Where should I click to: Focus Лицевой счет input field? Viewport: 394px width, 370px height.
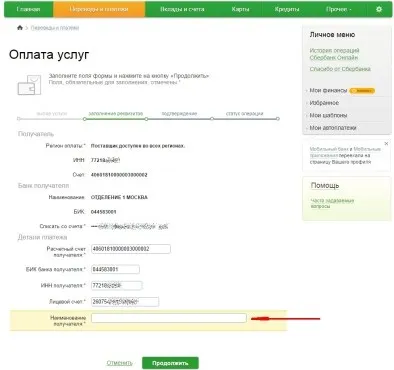[125, 302]
